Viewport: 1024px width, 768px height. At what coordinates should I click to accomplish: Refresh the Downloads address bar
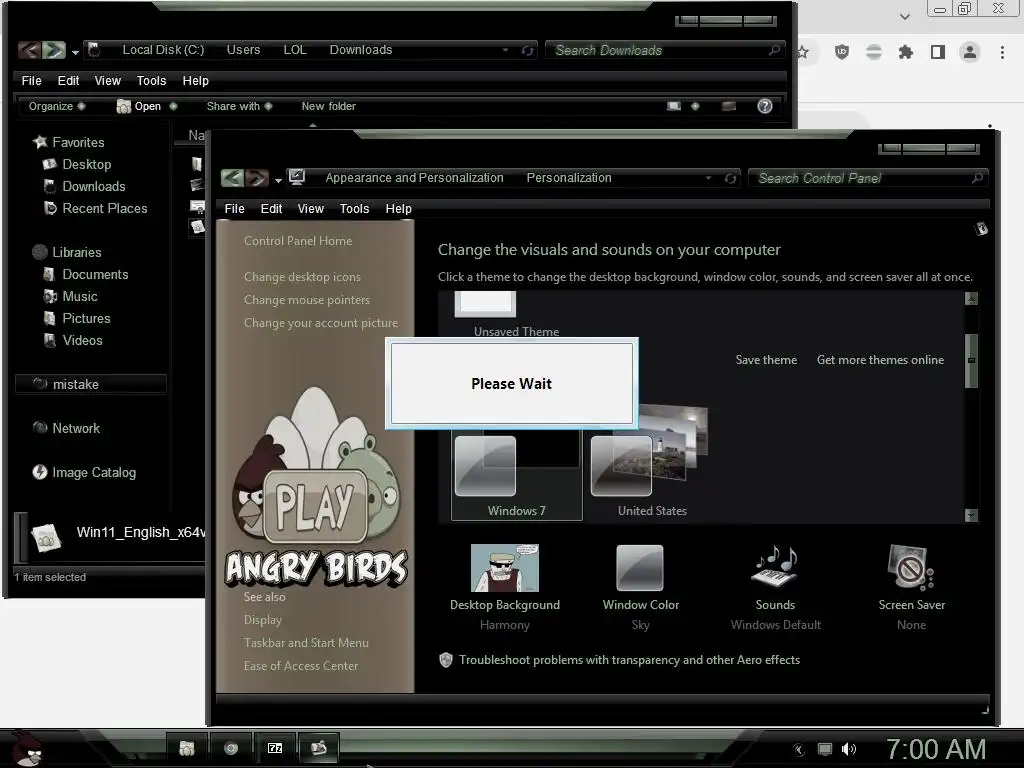point(527,50)
